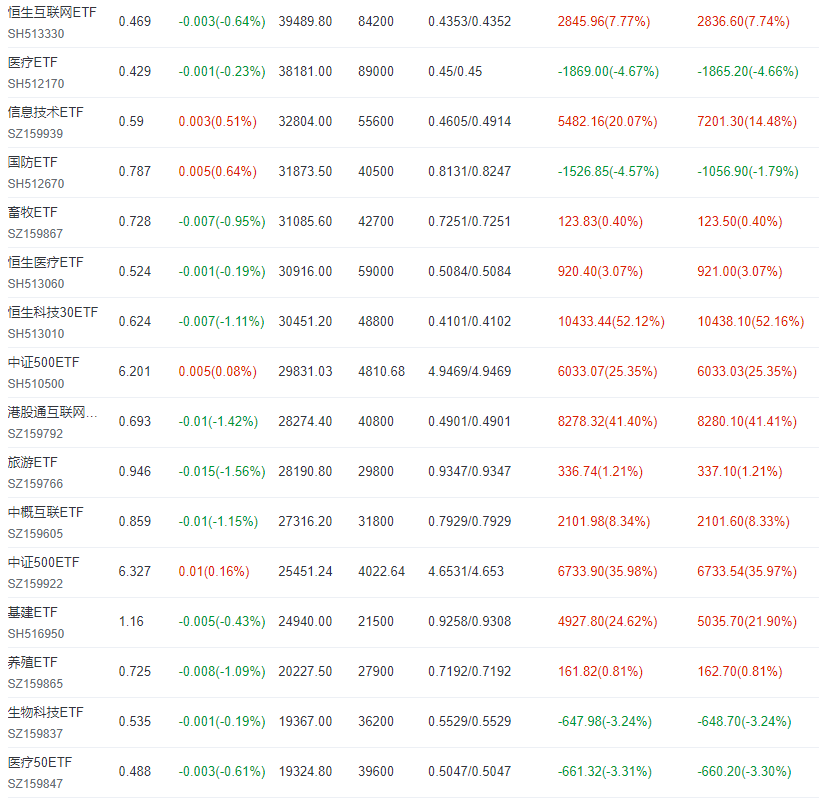Open the 中概互联ETF fund name

pos(45,512)
